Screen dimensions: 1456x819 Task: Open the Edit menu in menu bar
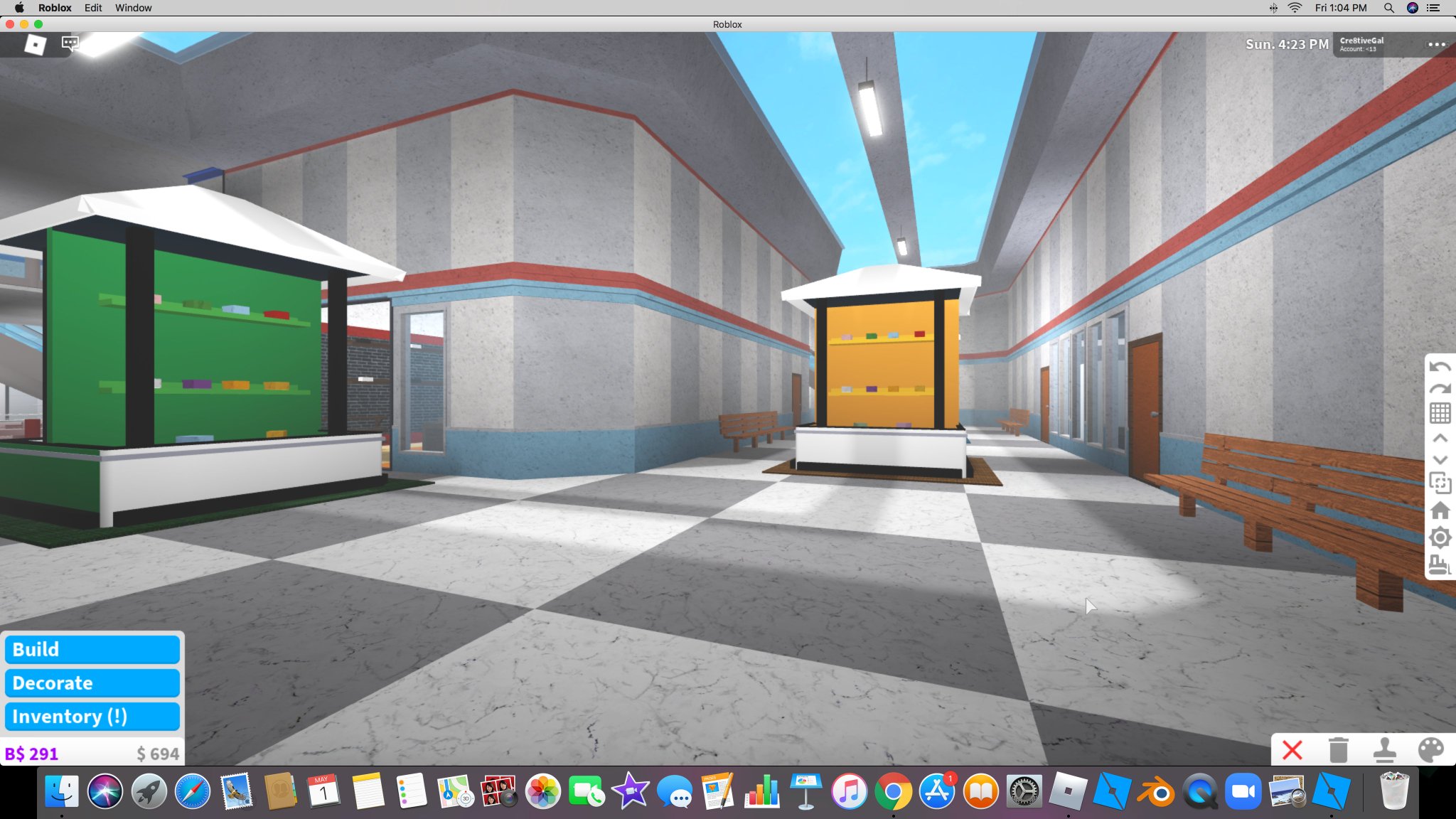tap(93, 8)
